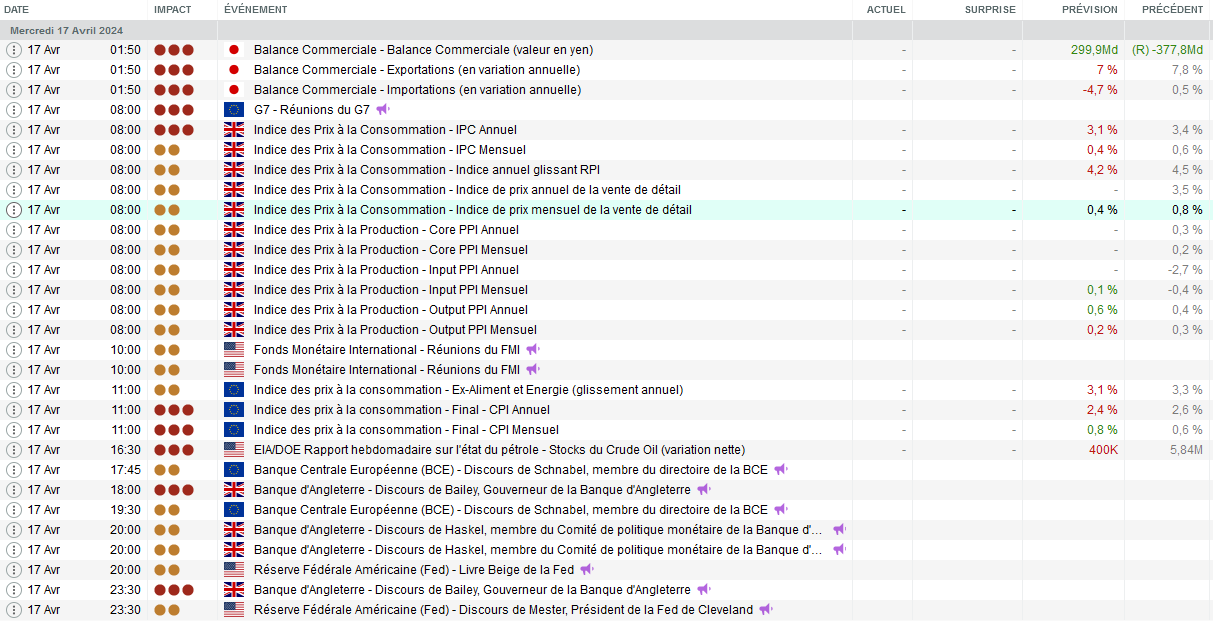Open details icon for EIA/DOE Rapport hebdomadaire row
The image size is (1213, 621).
click(x=14, y=450)
